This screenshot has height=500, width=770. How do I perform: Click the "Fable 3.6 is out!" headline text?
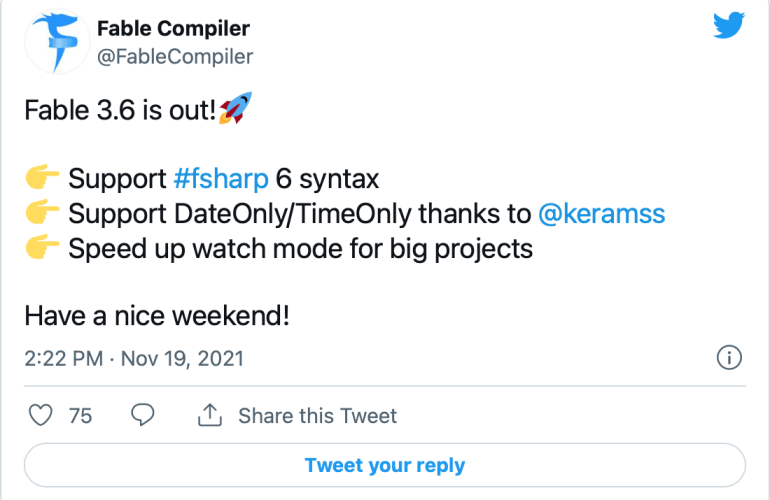pos(120,112)
